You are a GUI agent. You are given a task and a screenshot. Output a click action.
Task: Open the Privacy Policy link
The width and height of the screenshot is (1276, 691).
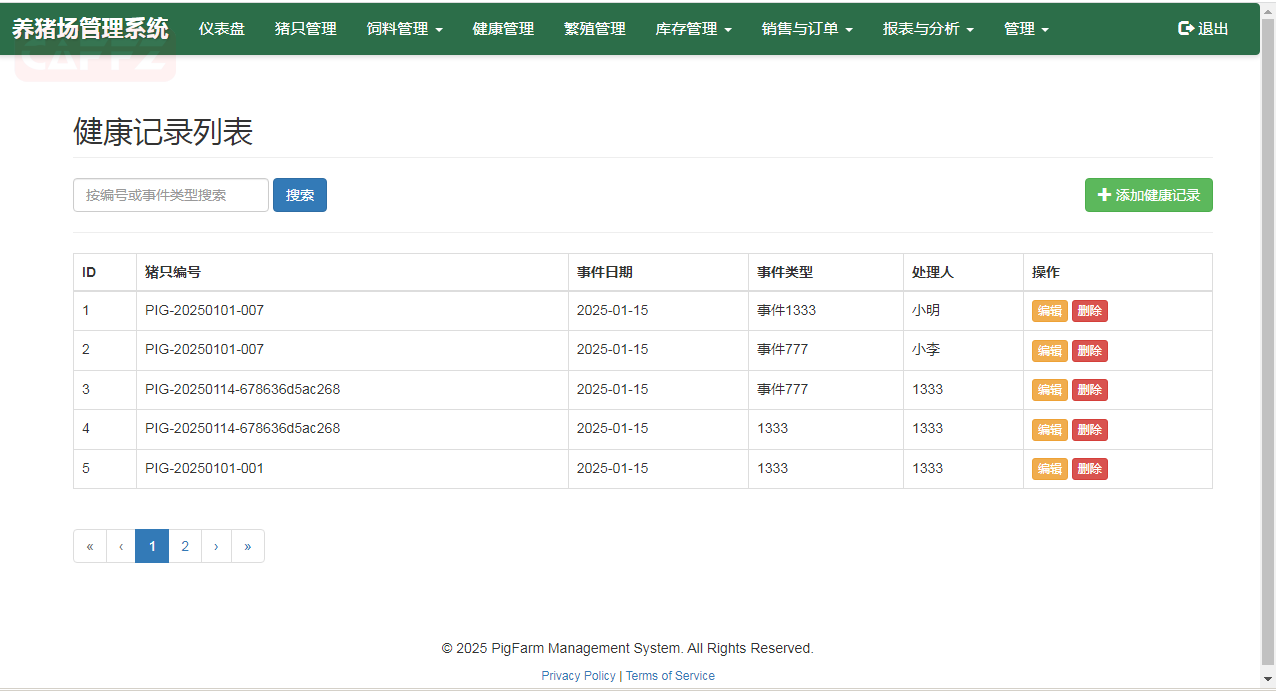click(x=578, y=676)
